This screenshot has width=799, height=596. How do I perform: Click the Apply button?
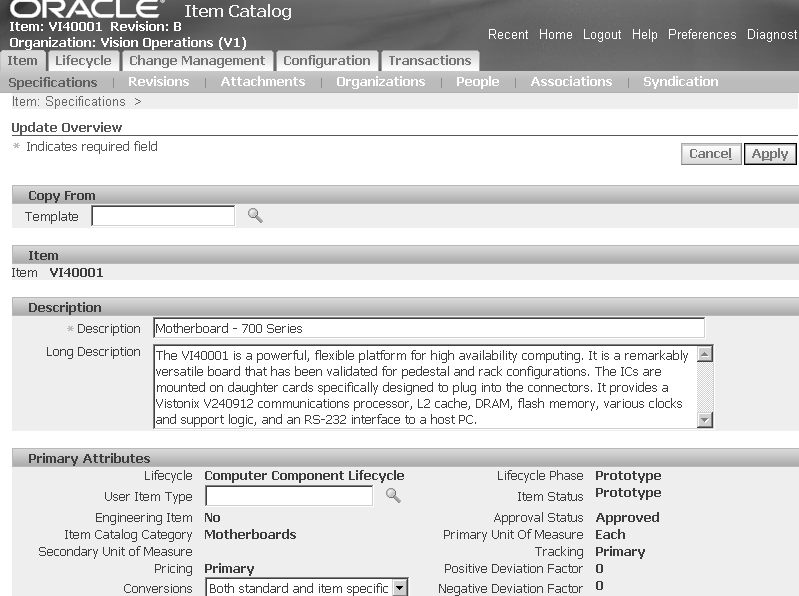pos(770,154)
